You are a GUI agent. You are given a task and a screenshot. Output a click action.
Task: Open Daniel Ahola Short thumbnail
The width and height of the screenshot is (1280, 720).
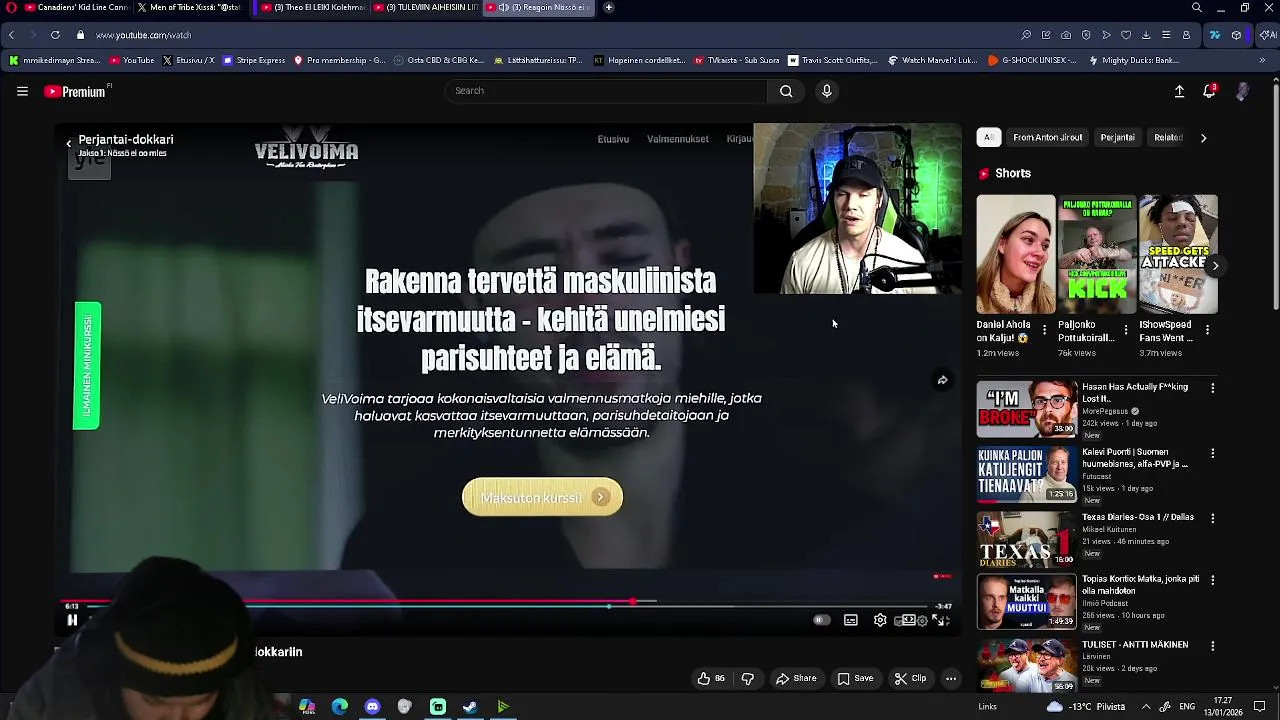coord(1015,254)
